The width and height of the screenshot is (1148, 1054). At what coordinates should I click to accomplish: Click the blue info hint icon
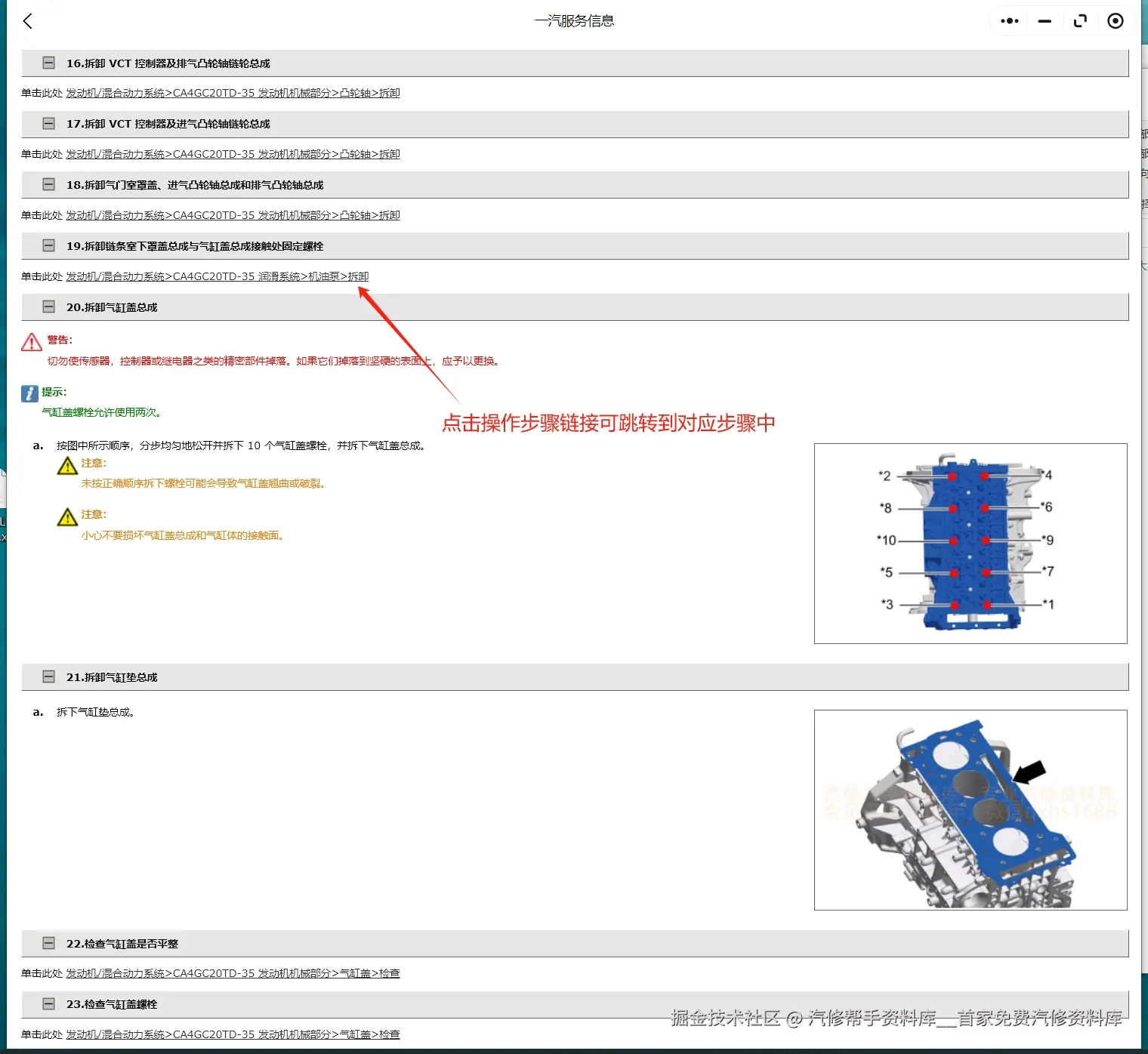tap(29, 393)
